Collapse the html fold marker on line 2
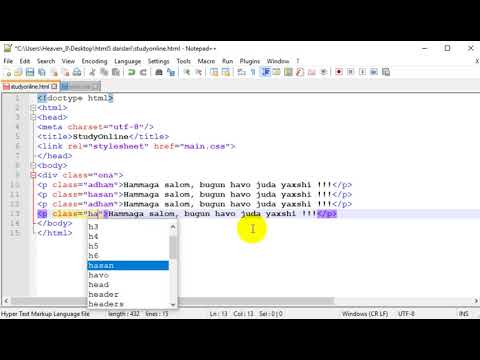 pyautogui.click(x=33, y=108)
